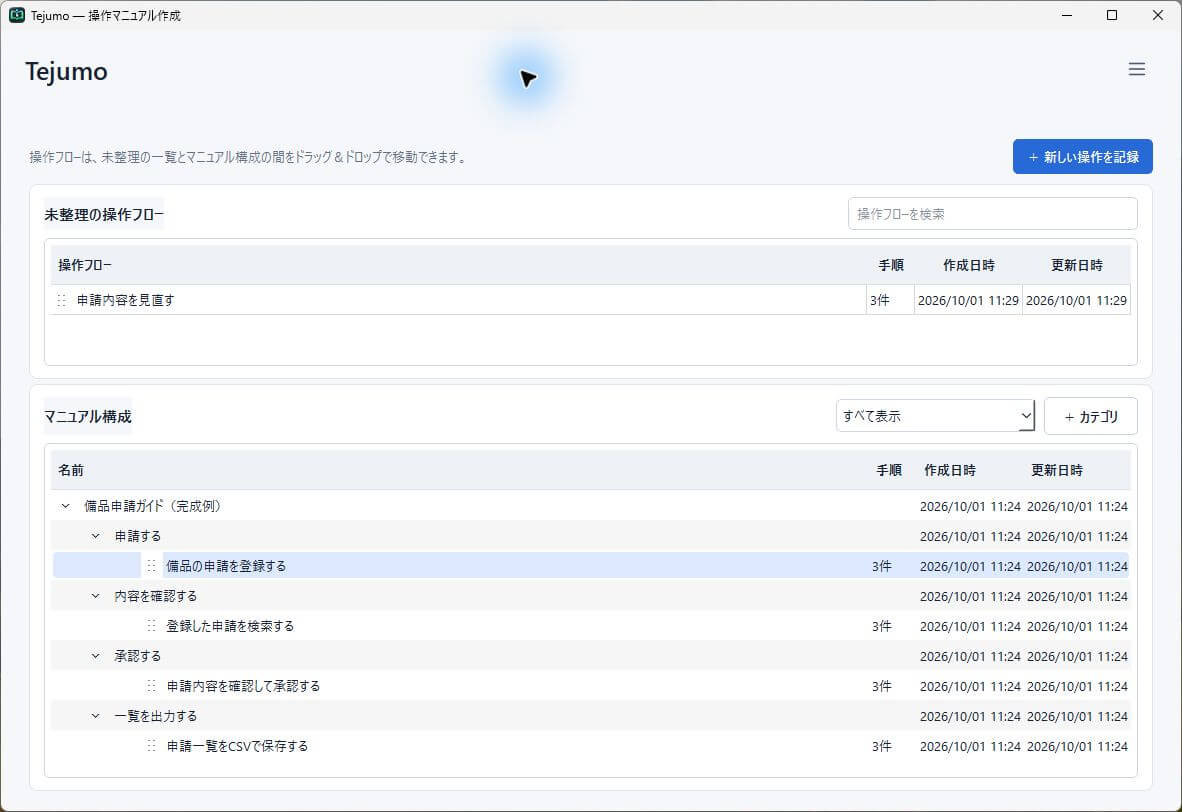Click the 内容を確認する category label
This screenshot has height=812, width=1182.
pos(155,596)
